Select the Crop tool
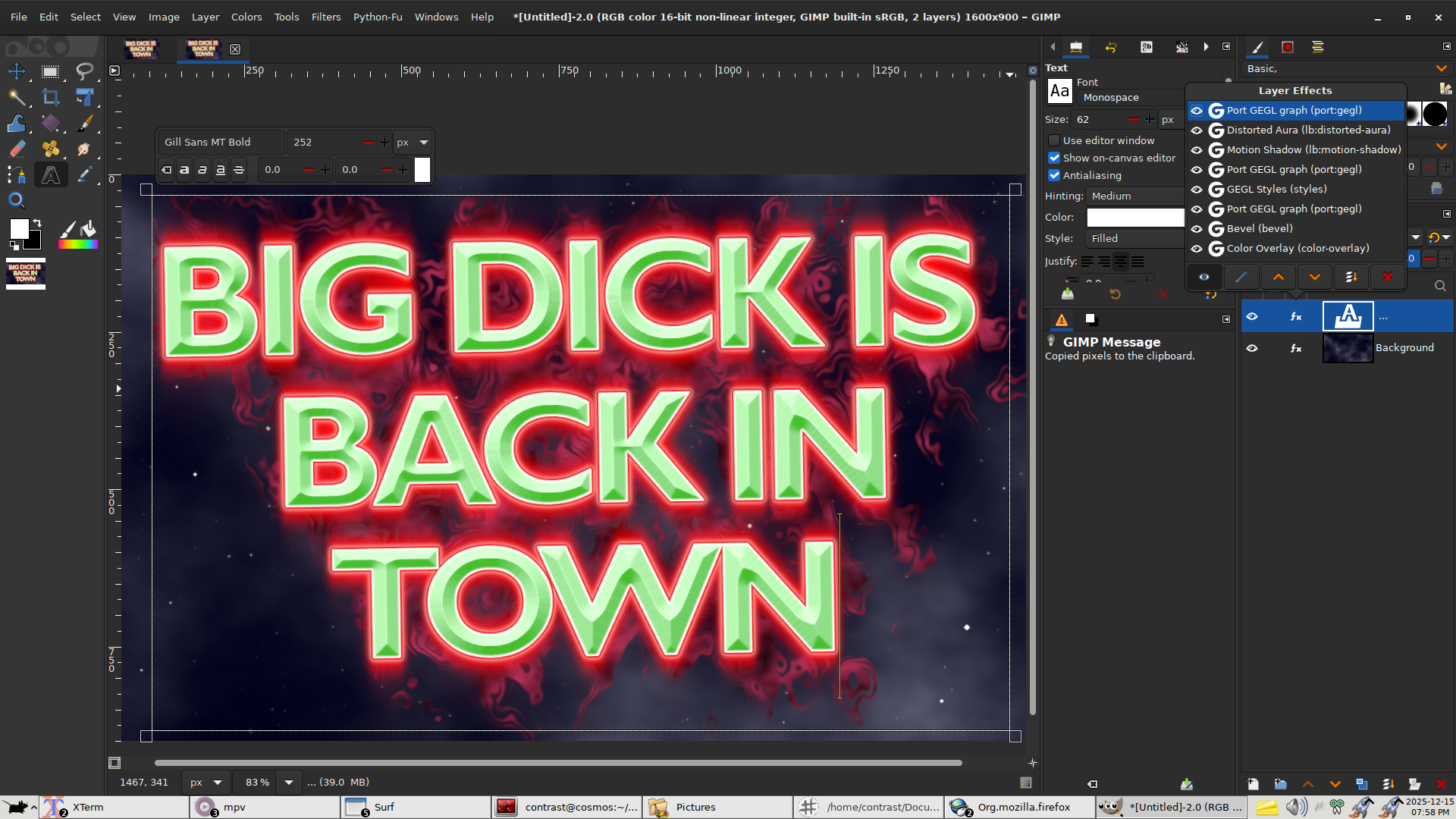 click(51, 97)
